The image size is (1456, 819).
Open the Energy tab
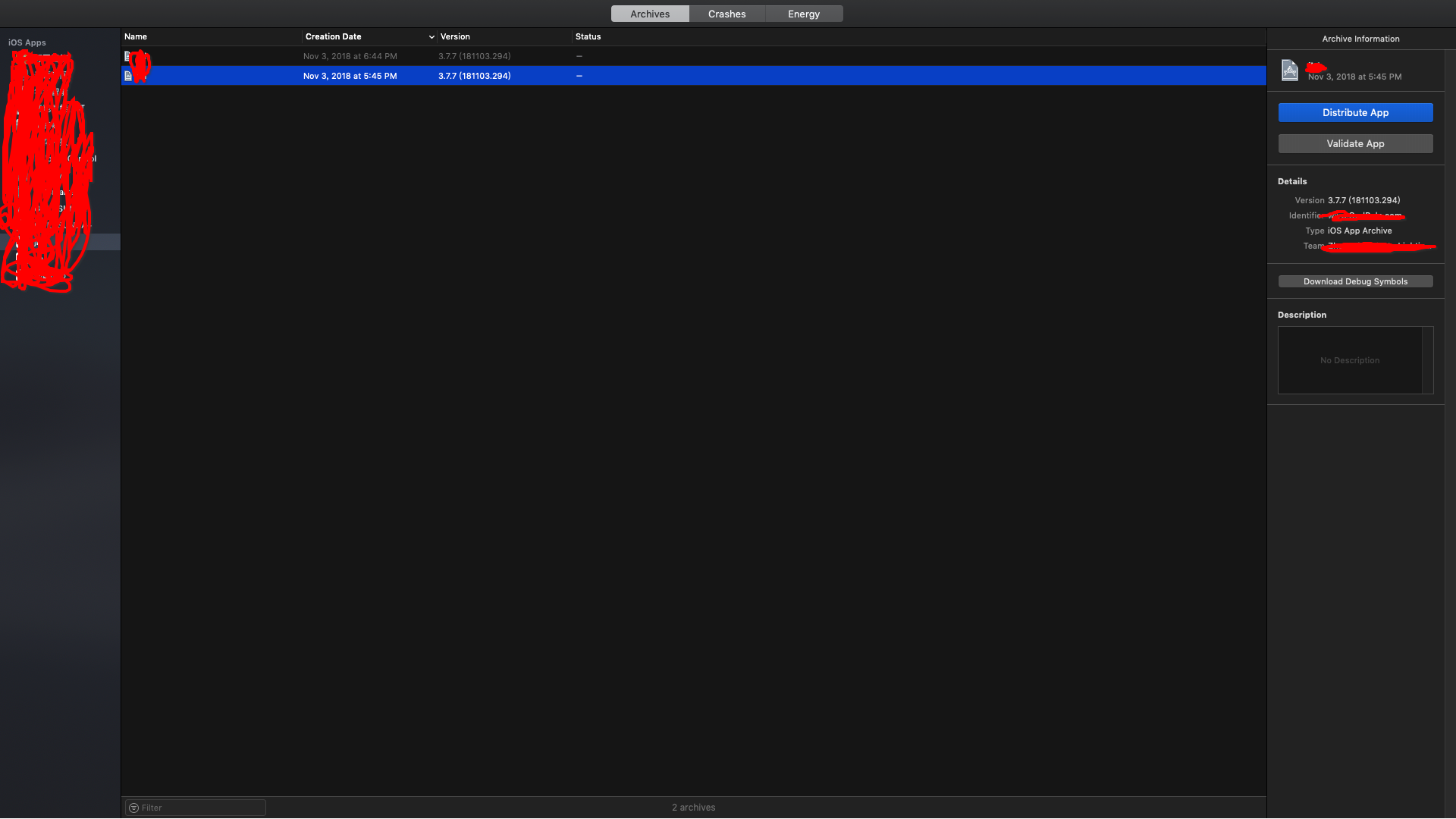(804, 14)
